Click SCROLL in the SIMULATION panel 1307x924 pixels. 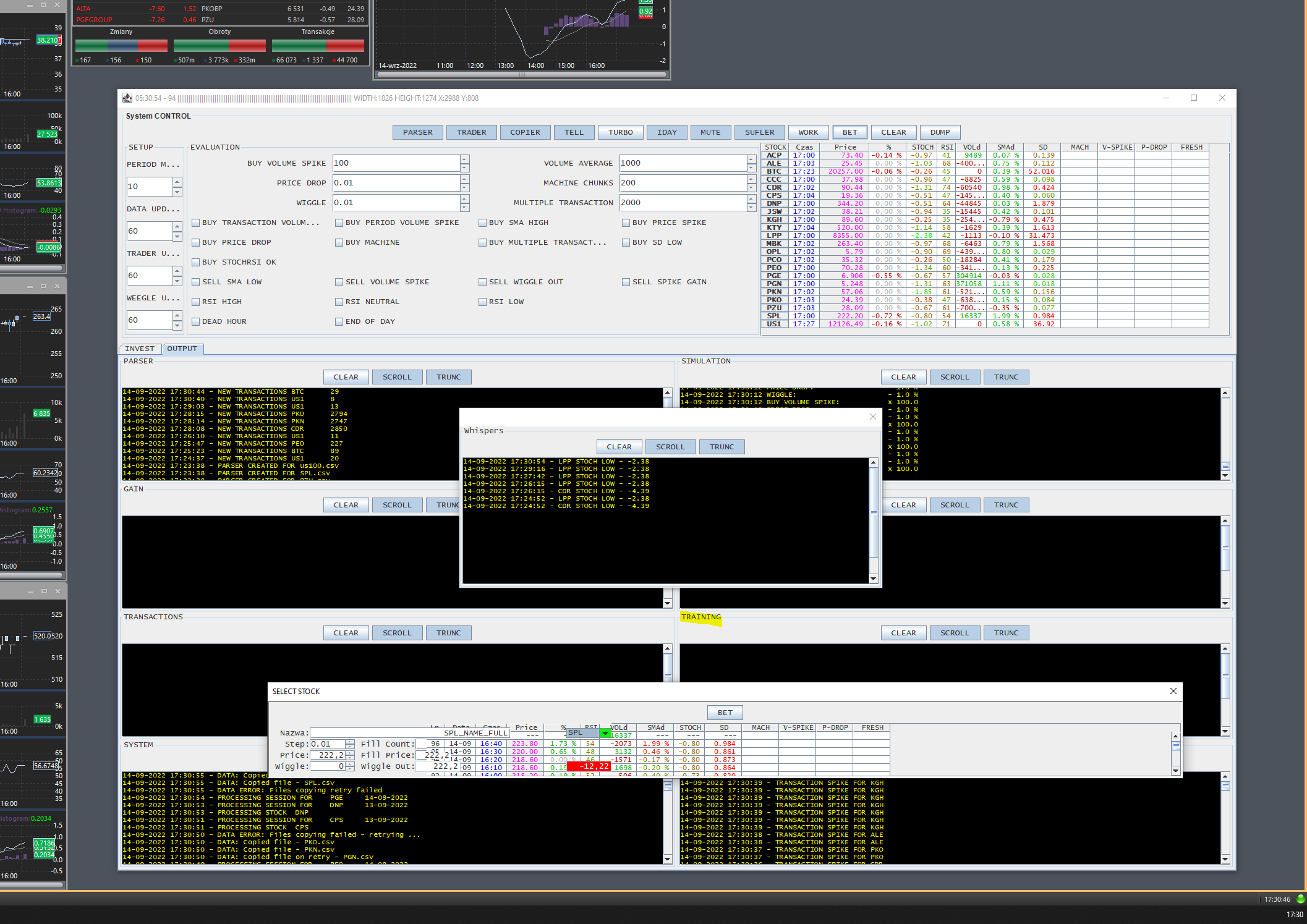(x=955, y=377)
